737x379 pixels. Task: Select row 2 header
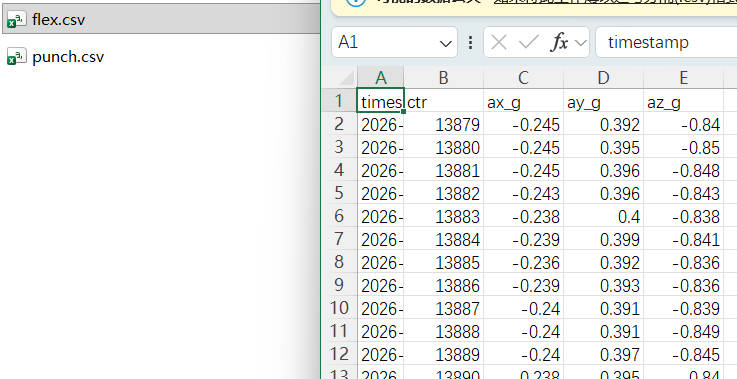click(x=339, y=124)
